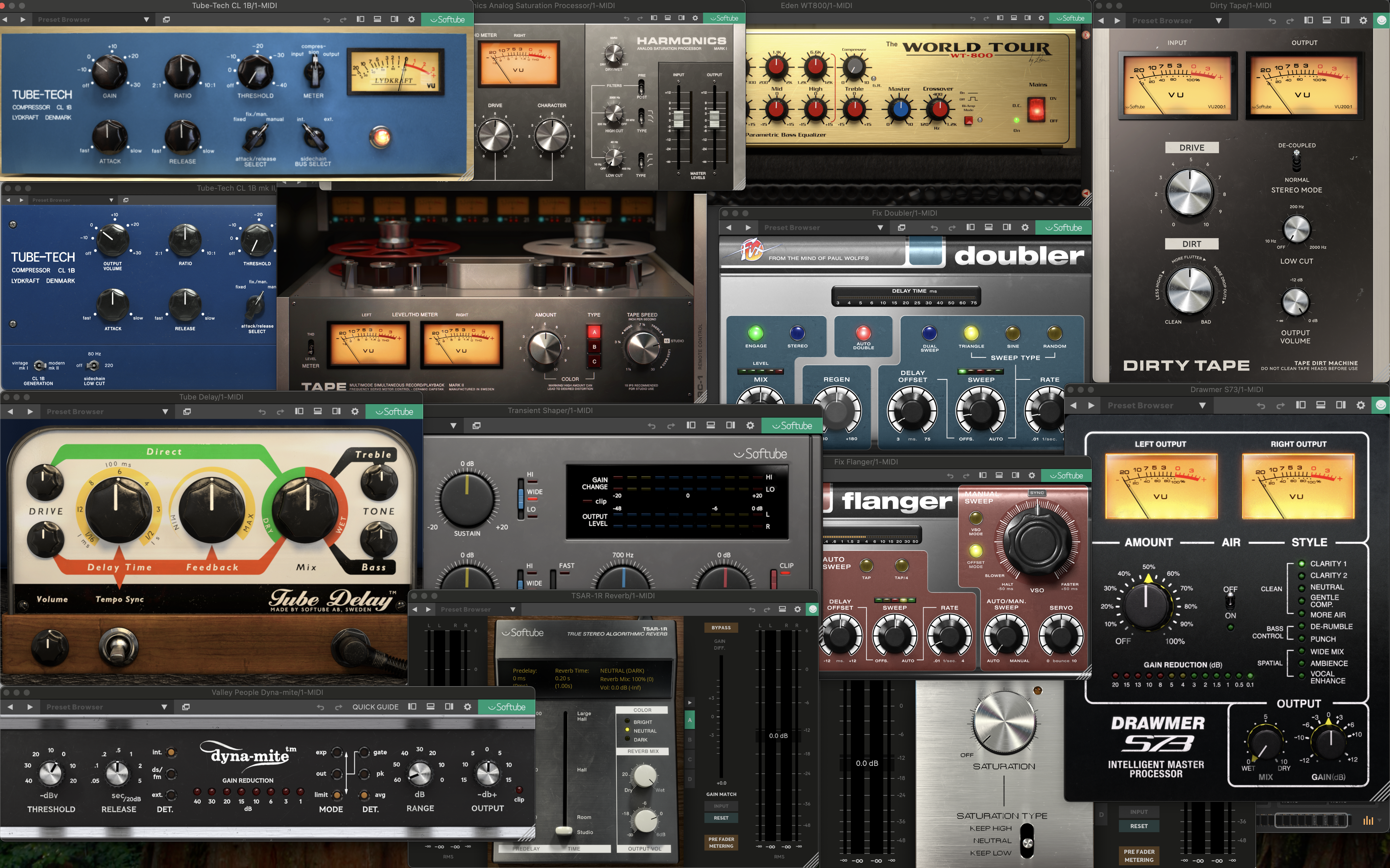Open settings gear in Transient Shaper window
The image size is (1390, 868).
[x=750, y=426]
